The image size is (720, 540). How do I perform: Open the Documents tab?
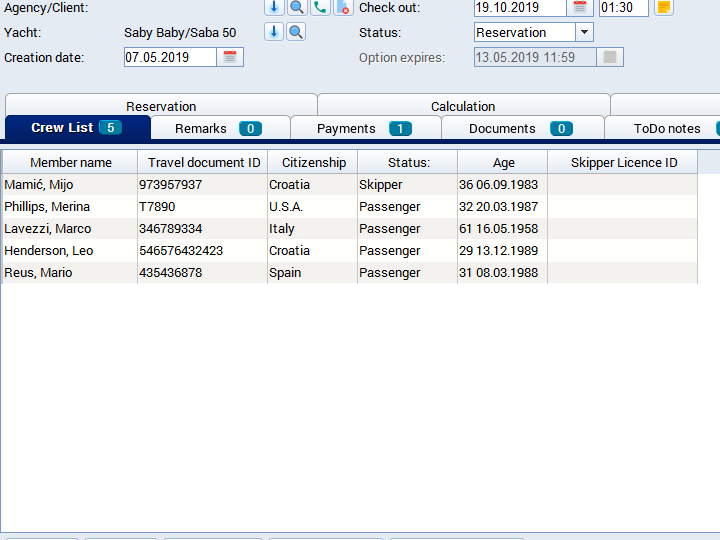click(521, 128)
